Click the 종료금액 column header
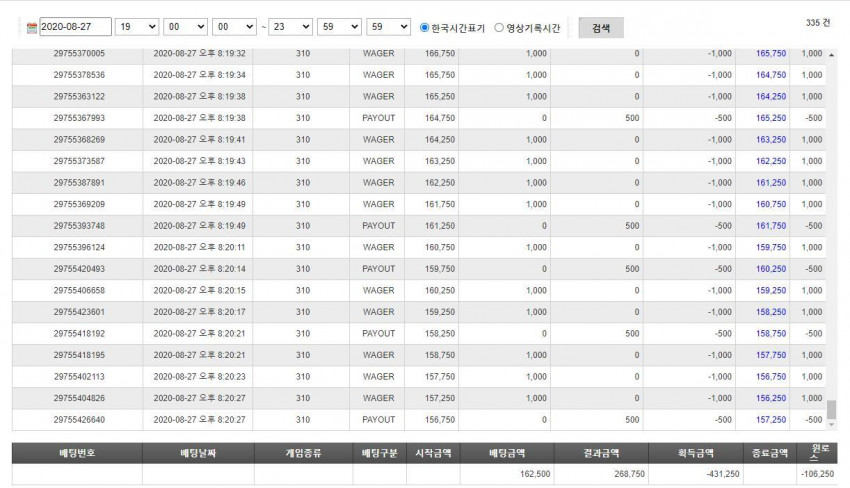850x488 pixels. coord(770,453)
